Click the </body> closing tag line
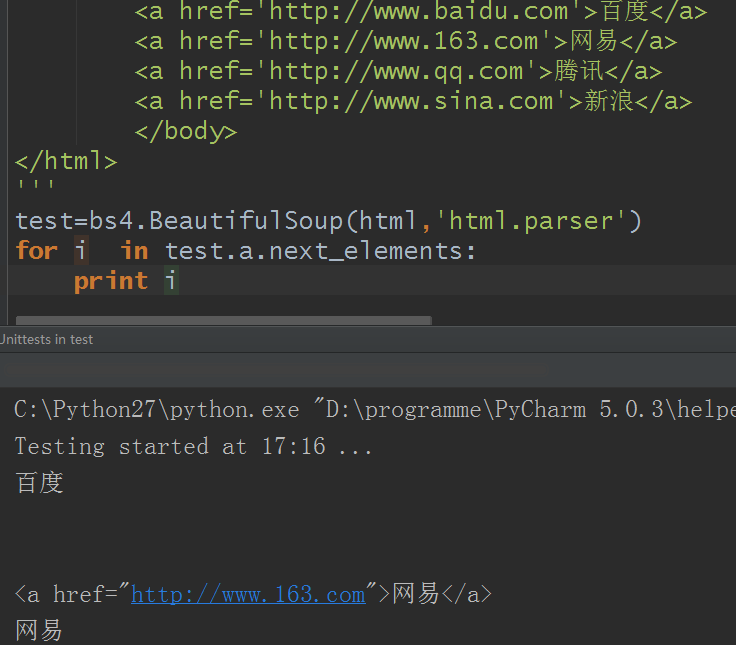736x645 pixels. click(186, 131)
